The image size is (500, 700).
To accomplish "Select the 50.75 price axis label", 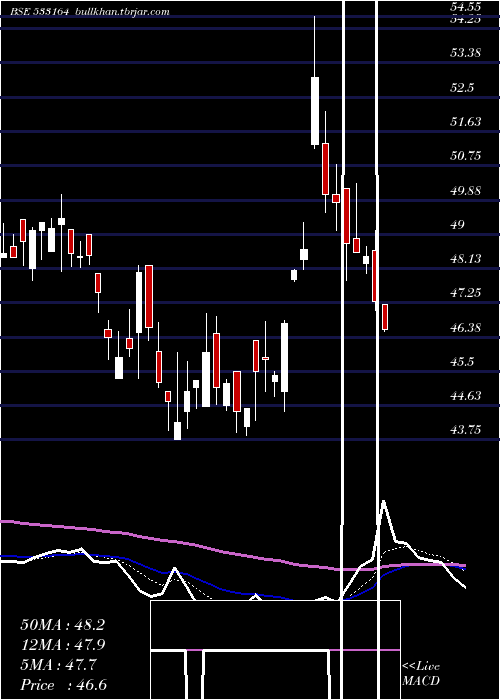I will [466, 155].
